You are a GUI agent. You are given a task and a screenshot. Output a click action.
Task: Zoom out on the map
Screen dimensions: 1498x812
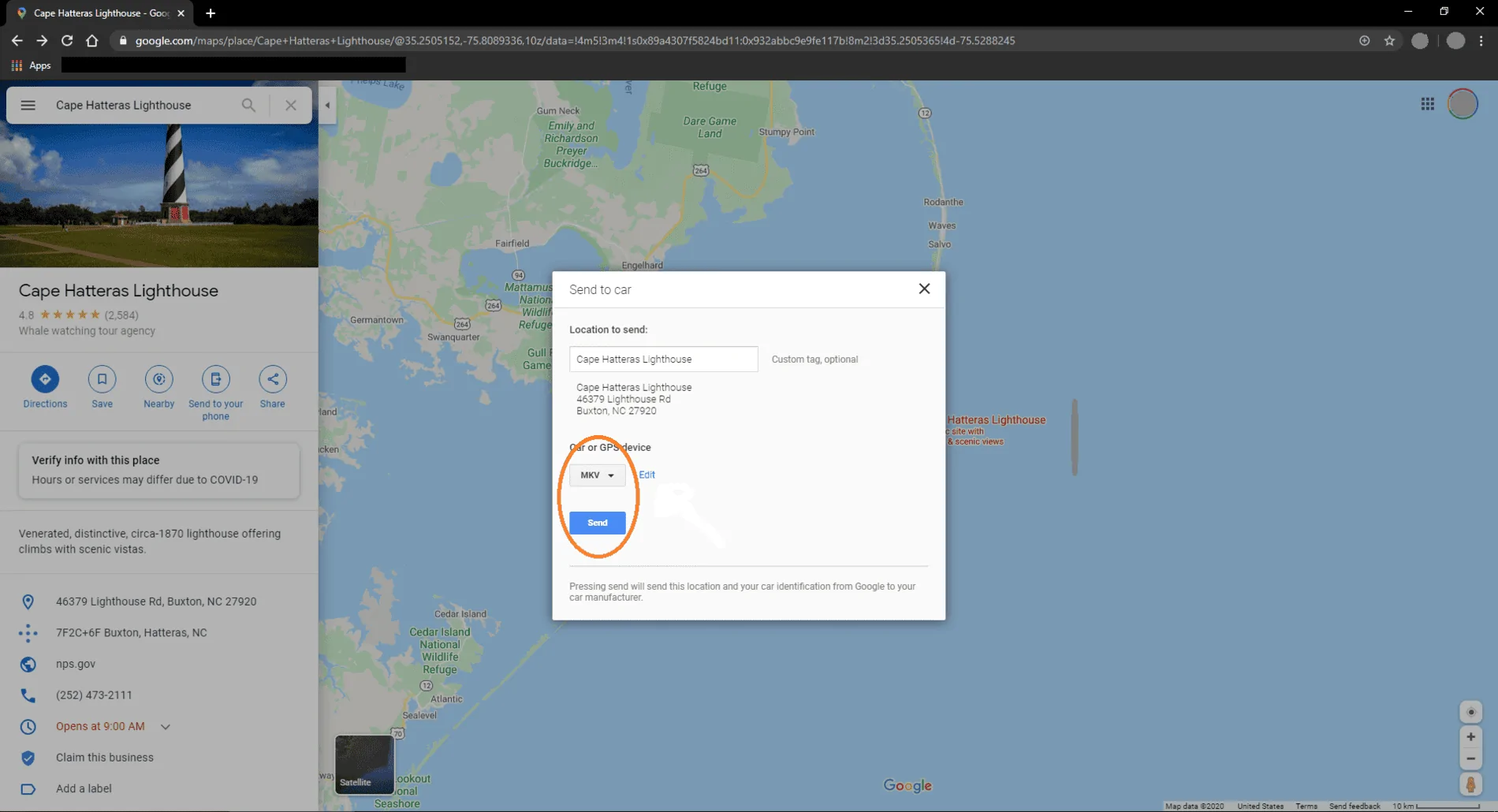click(1470, 758)
